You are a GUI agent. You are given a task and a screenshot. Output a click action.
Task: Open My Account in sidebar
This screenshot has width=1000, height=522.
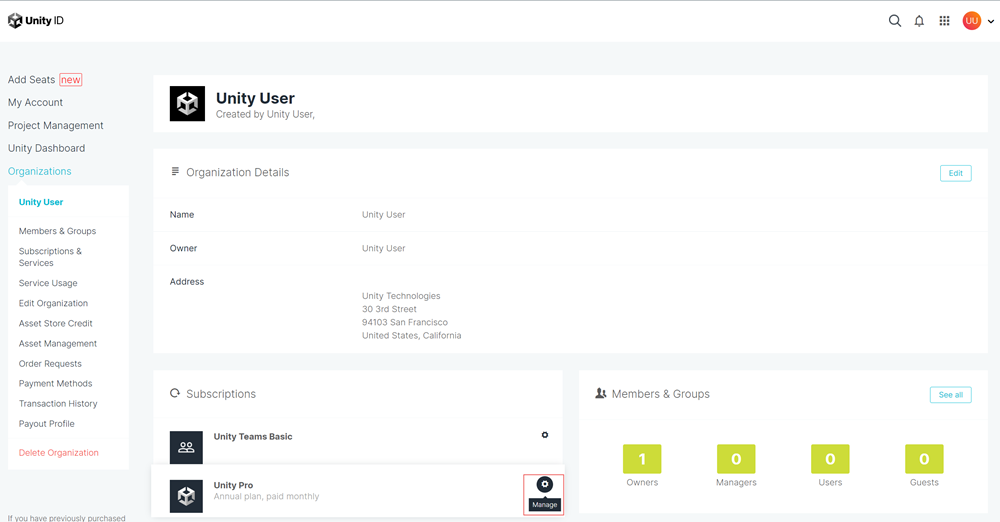pyautogui.click(x=35, y=102)
